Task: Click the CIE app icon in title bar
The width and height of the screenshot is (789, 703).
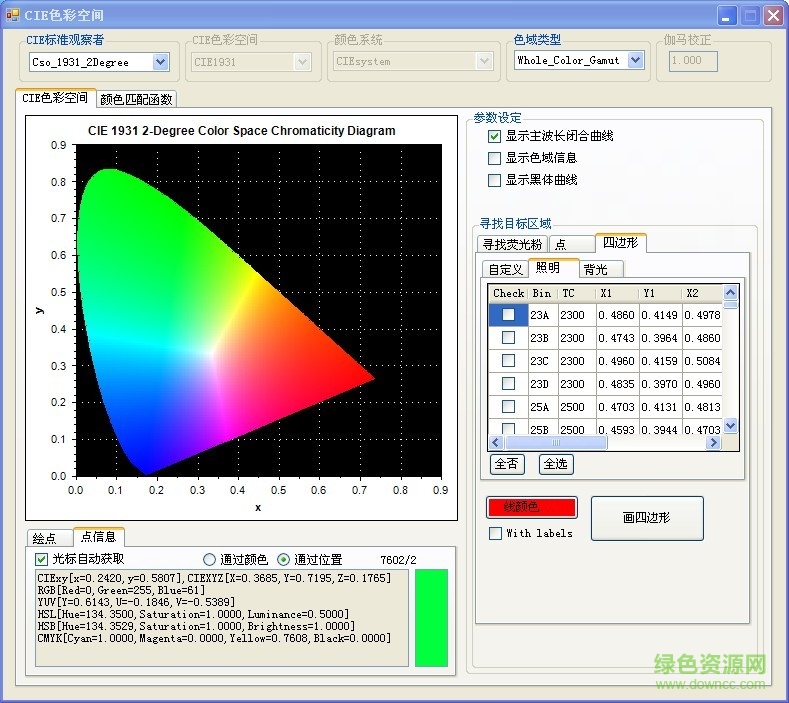Action: pos(13,15)
